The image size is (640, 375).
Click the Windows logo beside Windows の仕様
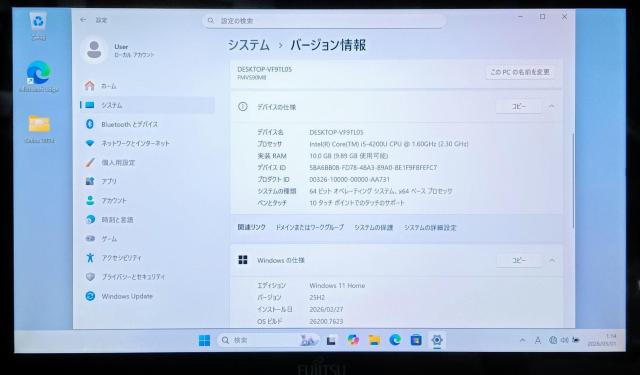[x=243, y=260]
